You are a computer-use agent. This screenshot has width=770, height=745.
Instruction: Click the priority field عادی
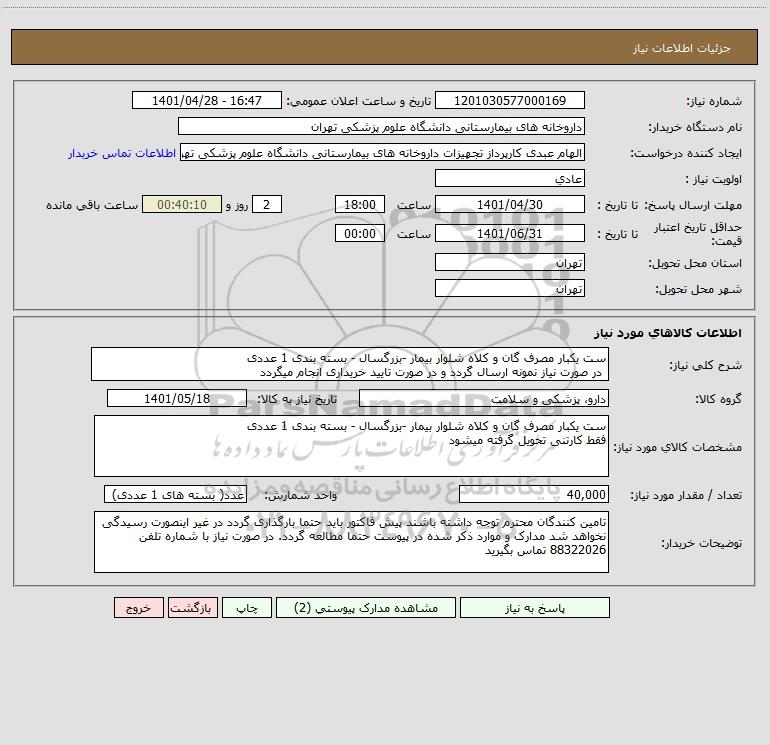(510, 178)
